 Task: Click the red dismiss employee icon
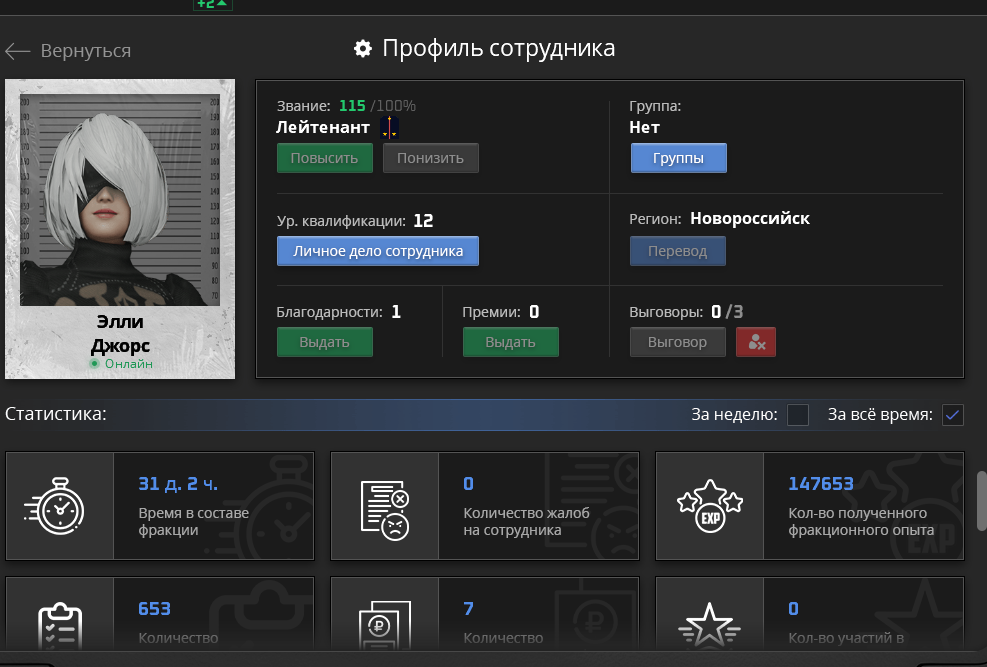[x=756, y=341]
